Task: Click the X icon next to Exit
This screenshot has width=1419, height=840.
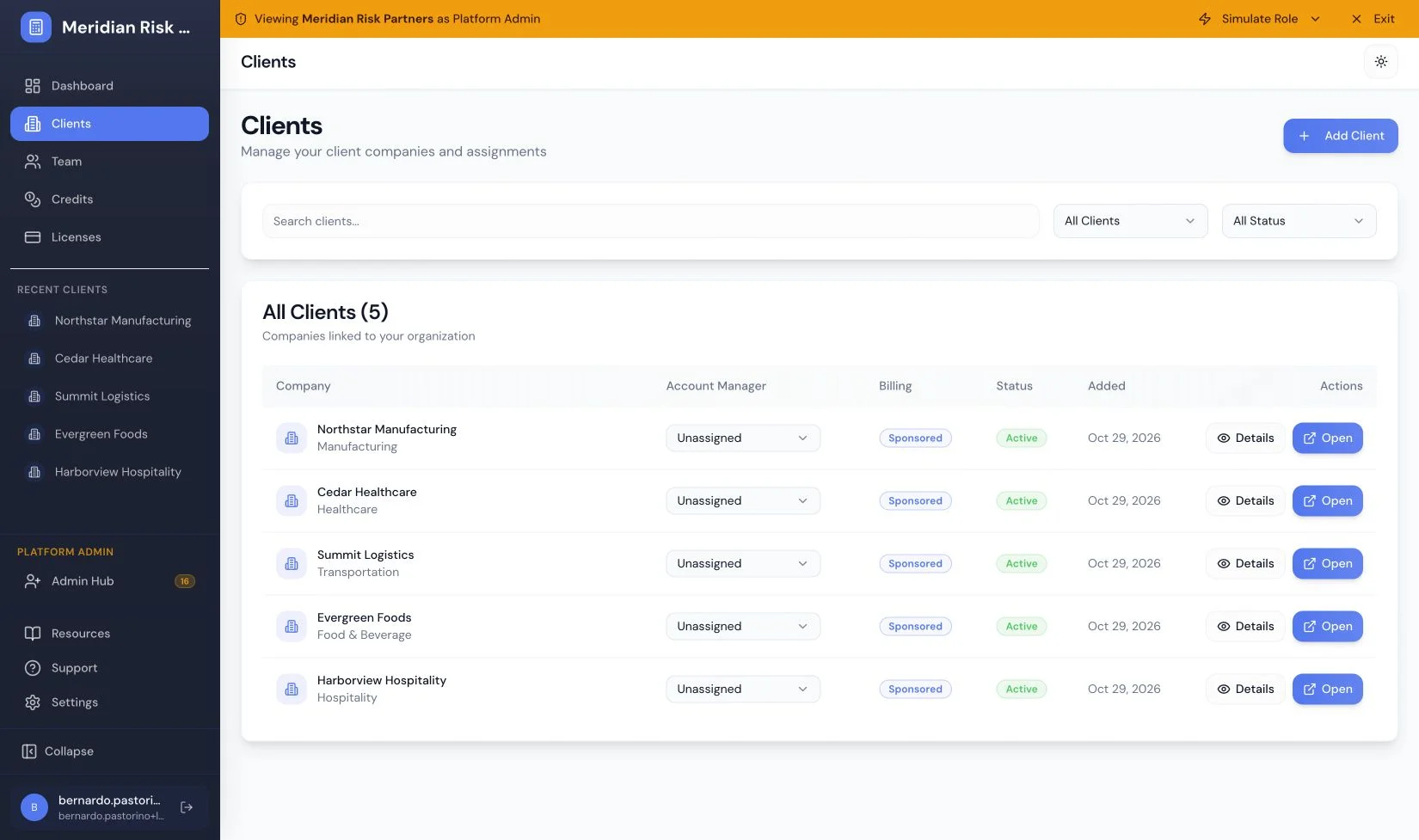Action: pos(1356,19)
